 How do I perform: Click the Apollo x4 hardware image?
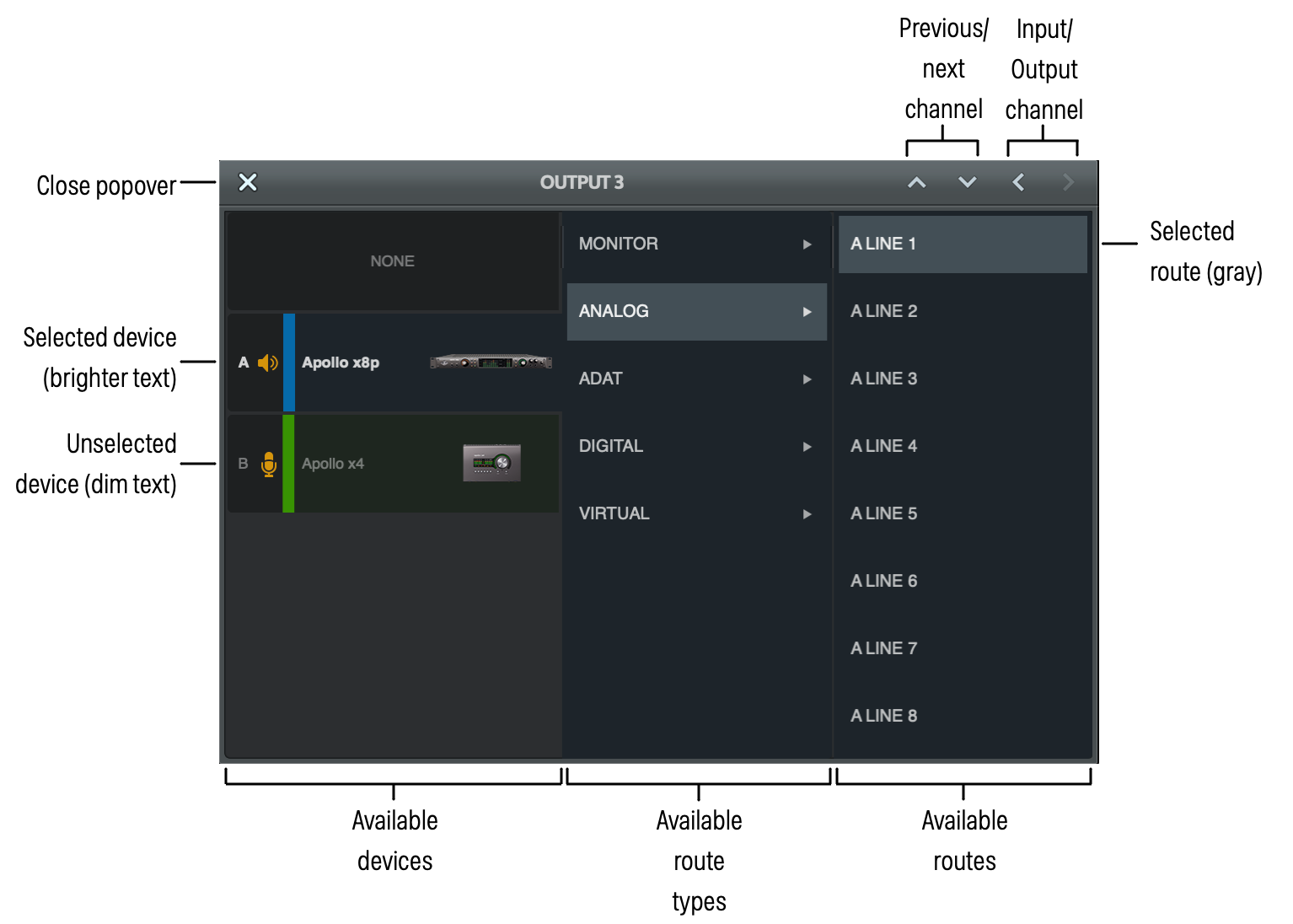pos(491,462)
